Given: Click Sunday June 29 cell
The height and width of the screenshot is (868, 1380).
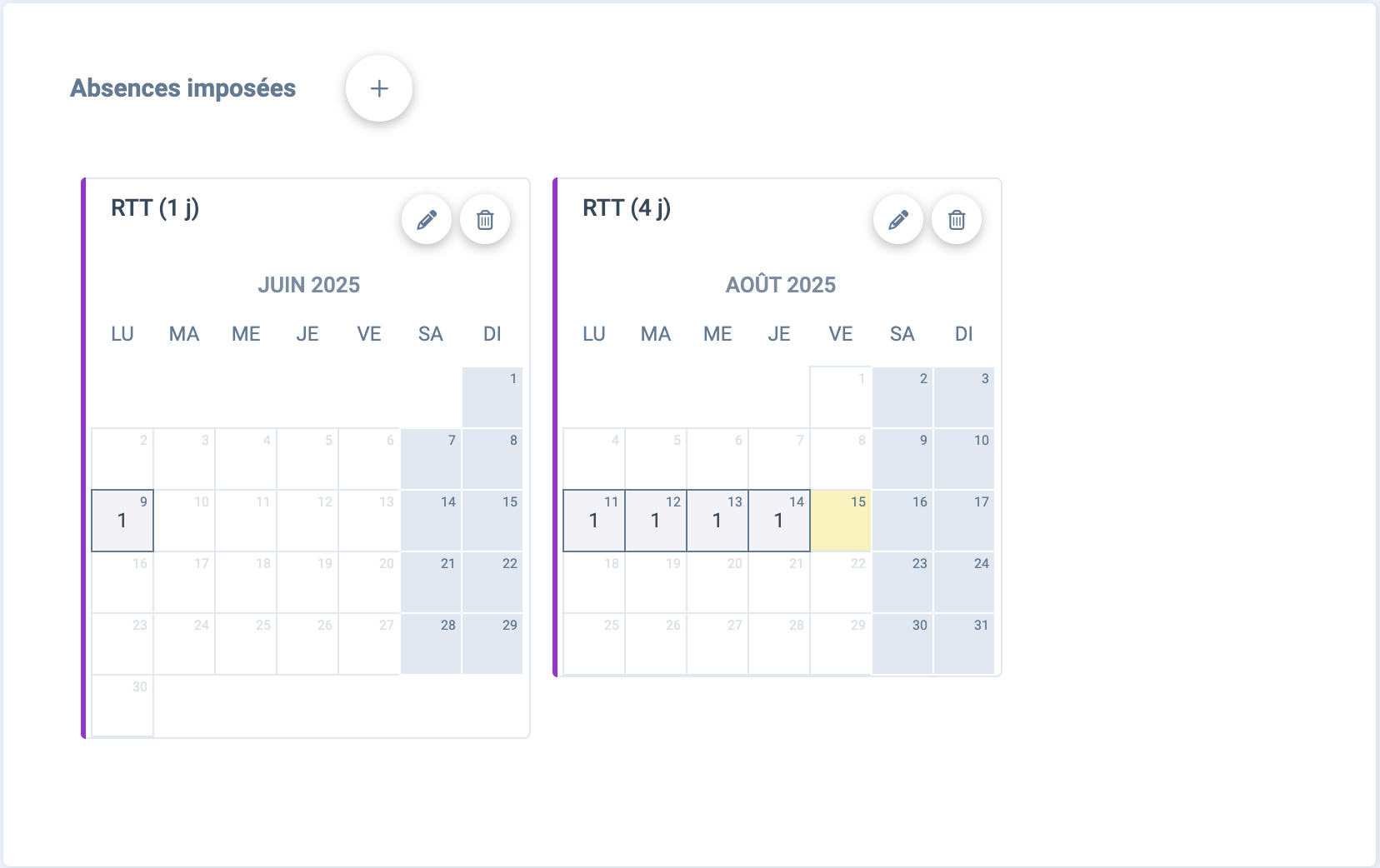Looking at the screenshot, I should (x=492, y=644).
